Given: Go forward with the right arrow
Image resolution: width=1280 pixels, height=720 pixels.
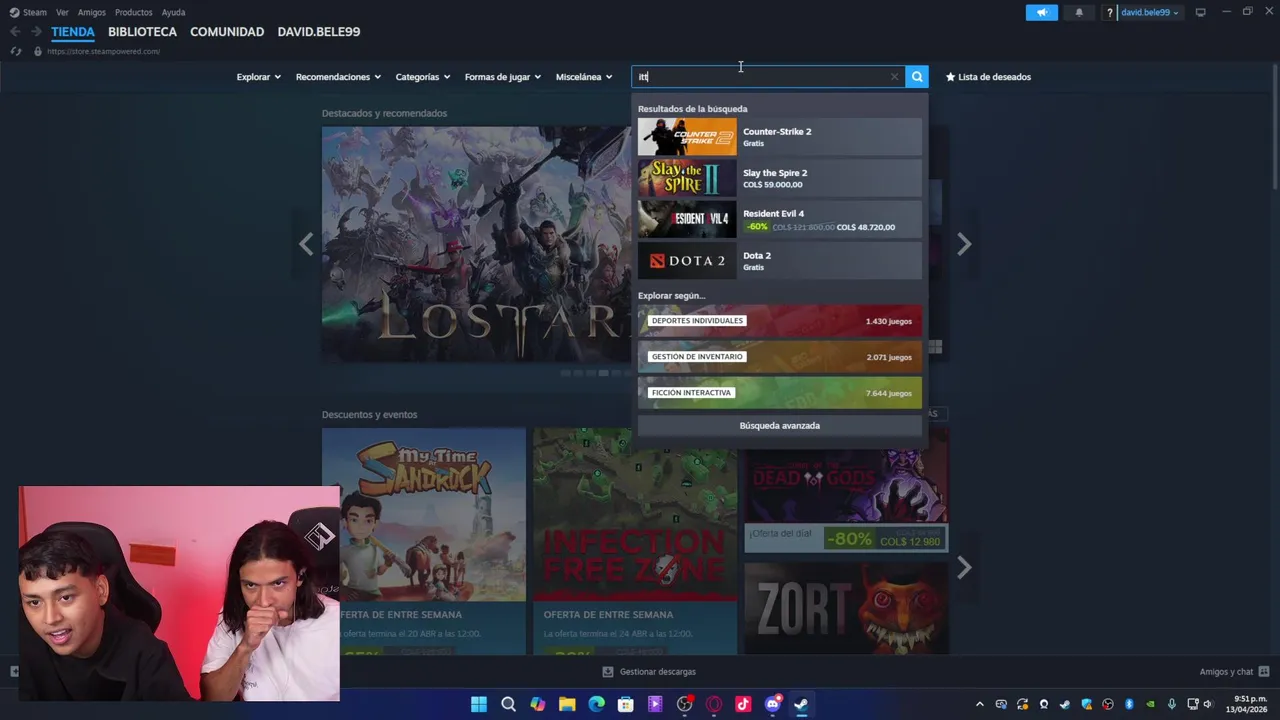Looking at the screenshot, I should point(36,32).
